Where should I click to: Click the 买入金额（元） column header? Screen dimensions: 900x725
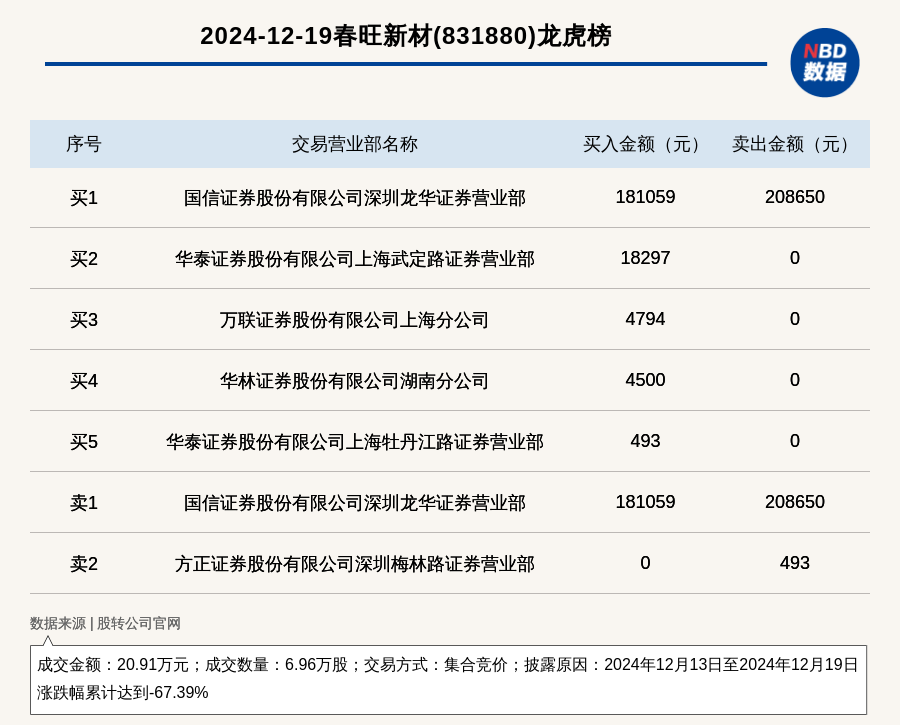[645, 144]
